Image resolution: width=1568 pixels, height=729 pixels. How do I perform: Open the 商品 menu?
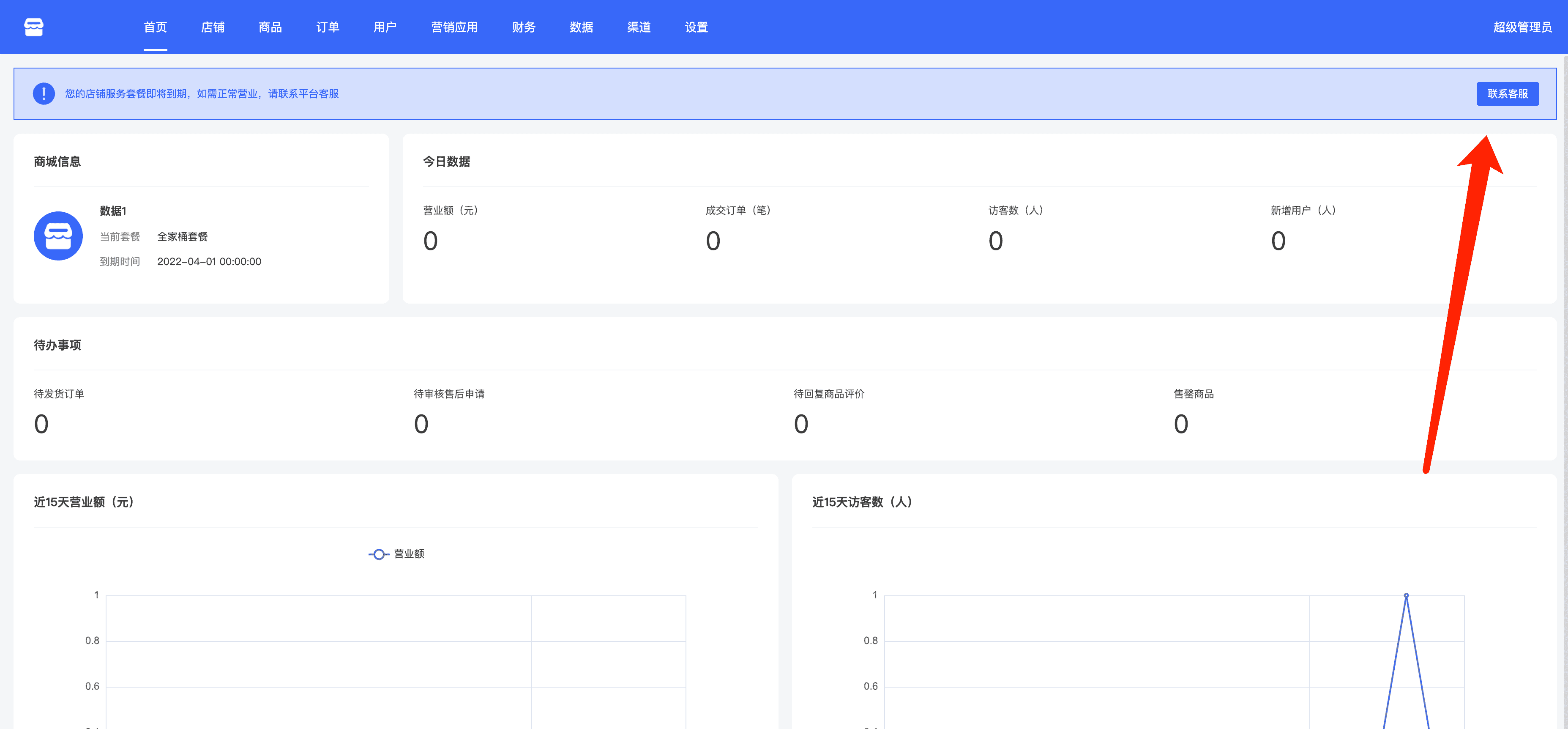(270, 27)
